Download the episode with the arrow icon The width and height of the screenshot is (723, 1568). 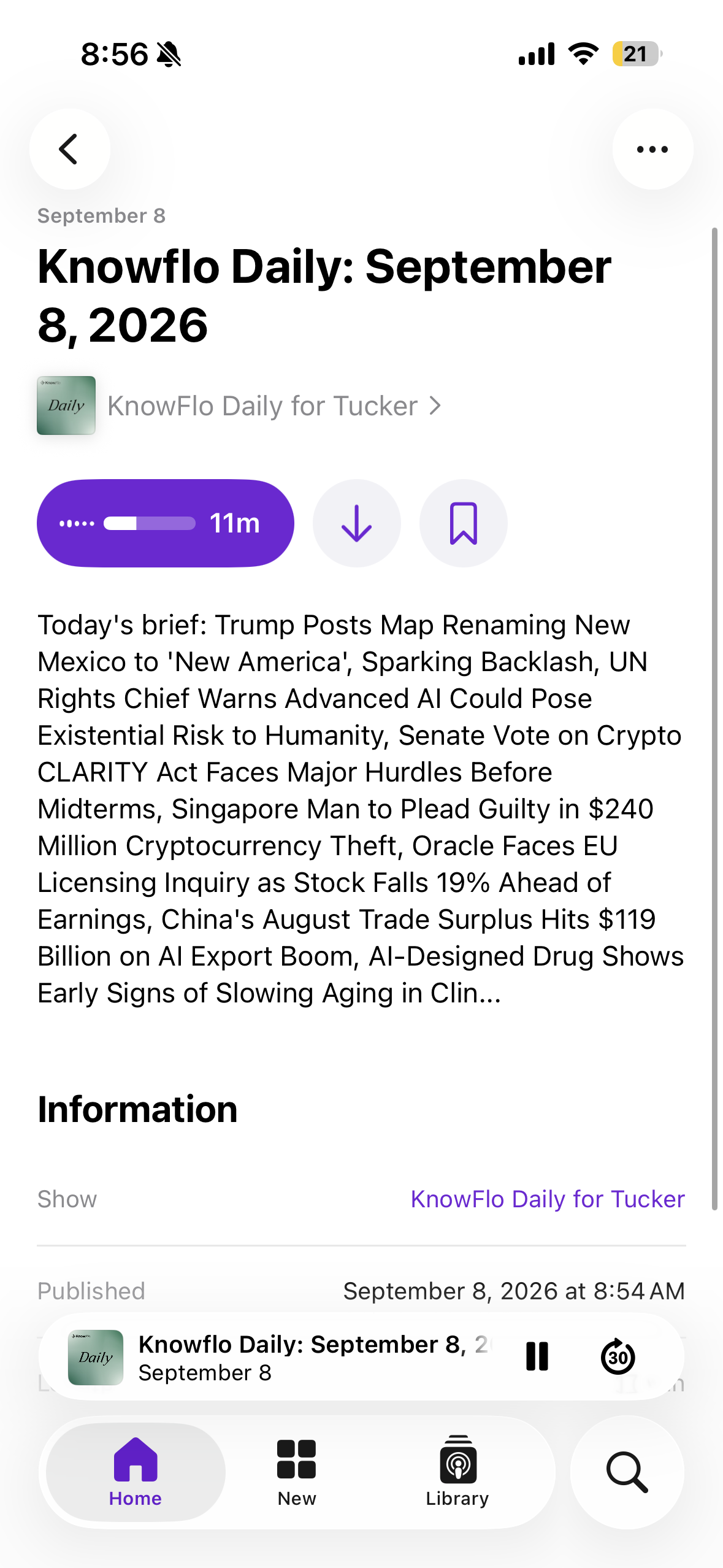[356, 523]
